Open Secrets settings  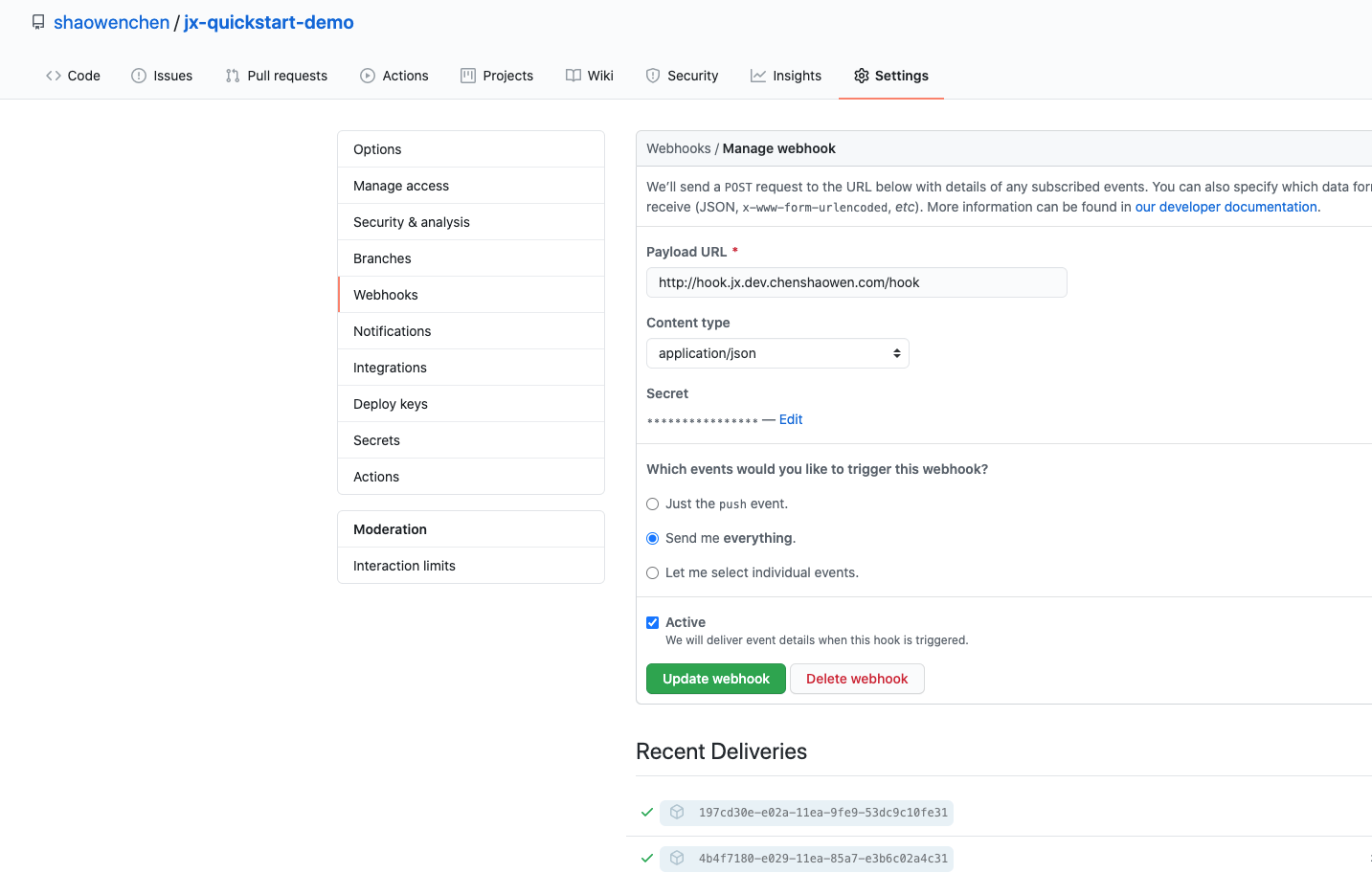[x=471, y=440]
